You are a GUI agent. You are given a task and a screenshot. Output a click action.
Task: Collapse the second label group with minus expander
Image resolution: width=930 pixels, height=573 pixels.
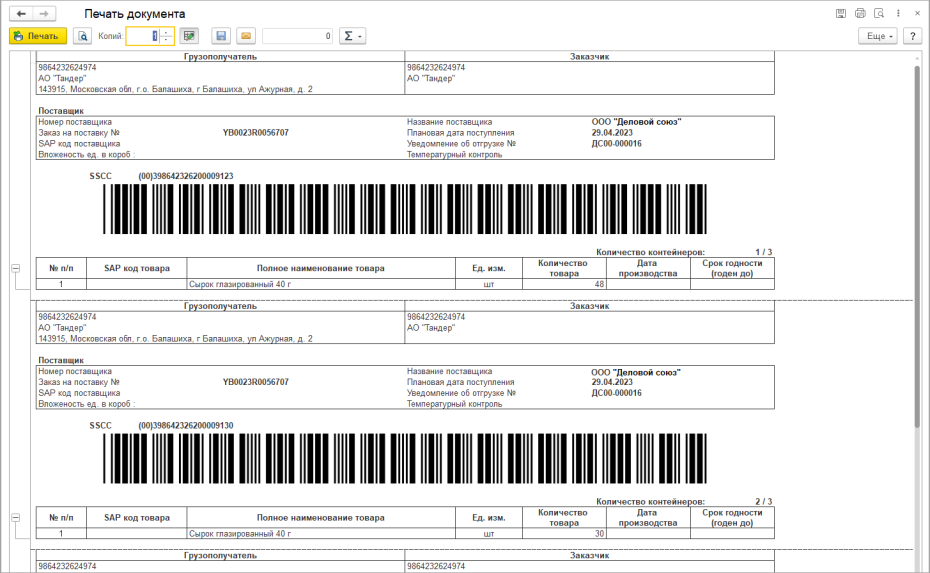tap(16, 518)
